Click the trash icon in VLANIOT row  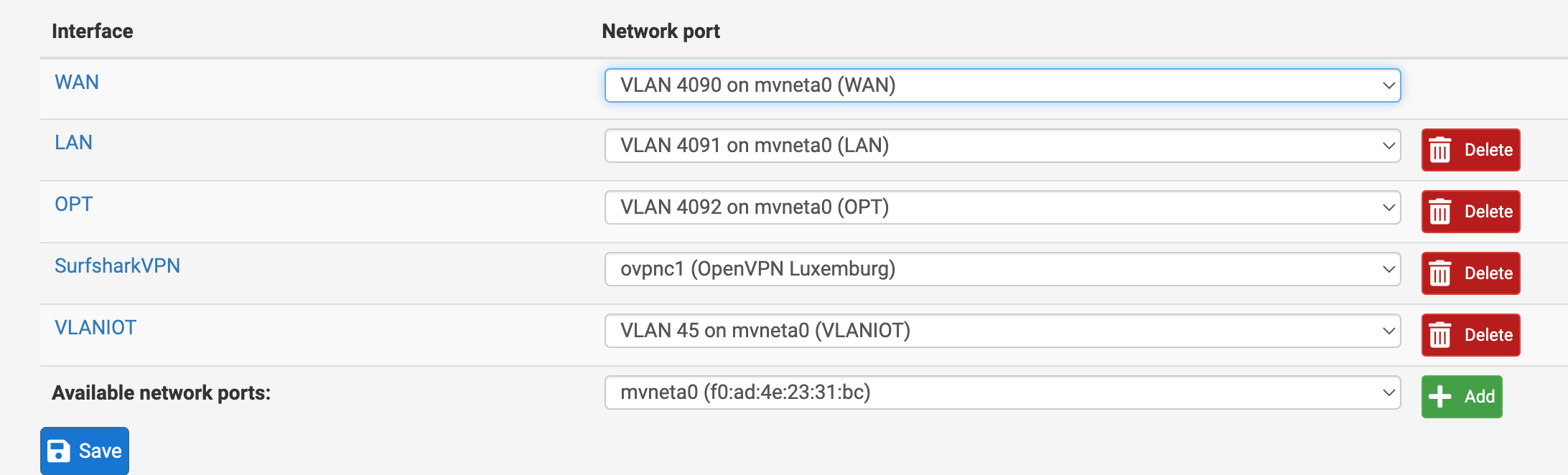click(1439, 335)
